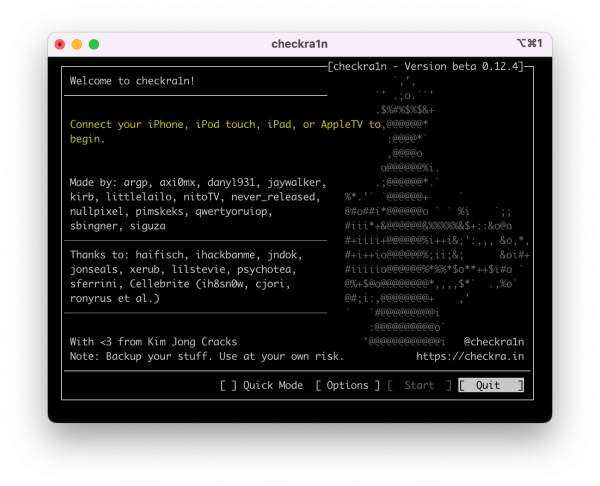This screenshot has width=600, height=486.
Task: Click the With <3 from Kim Jong Cracks text
Action: (x=153, y=342)
